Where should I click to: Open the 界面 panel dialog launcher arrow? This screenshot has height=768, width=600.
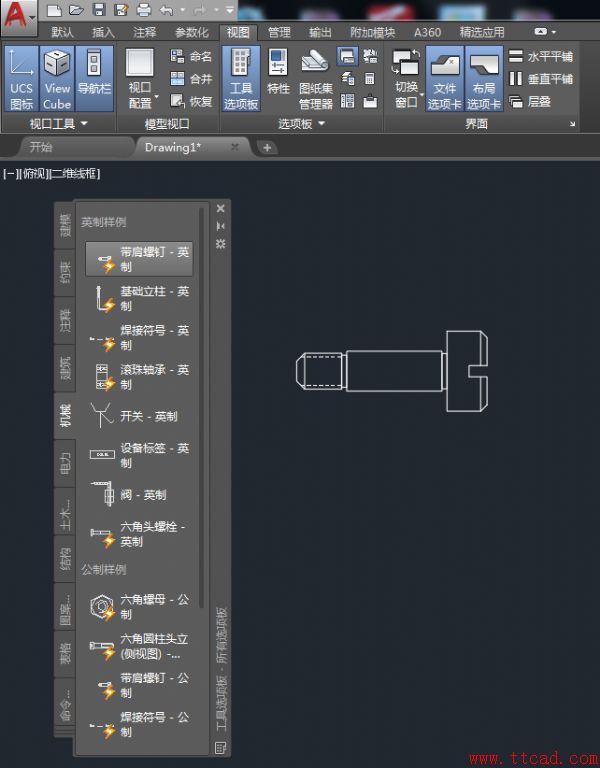pyautogui.click(x=572, y=124)
